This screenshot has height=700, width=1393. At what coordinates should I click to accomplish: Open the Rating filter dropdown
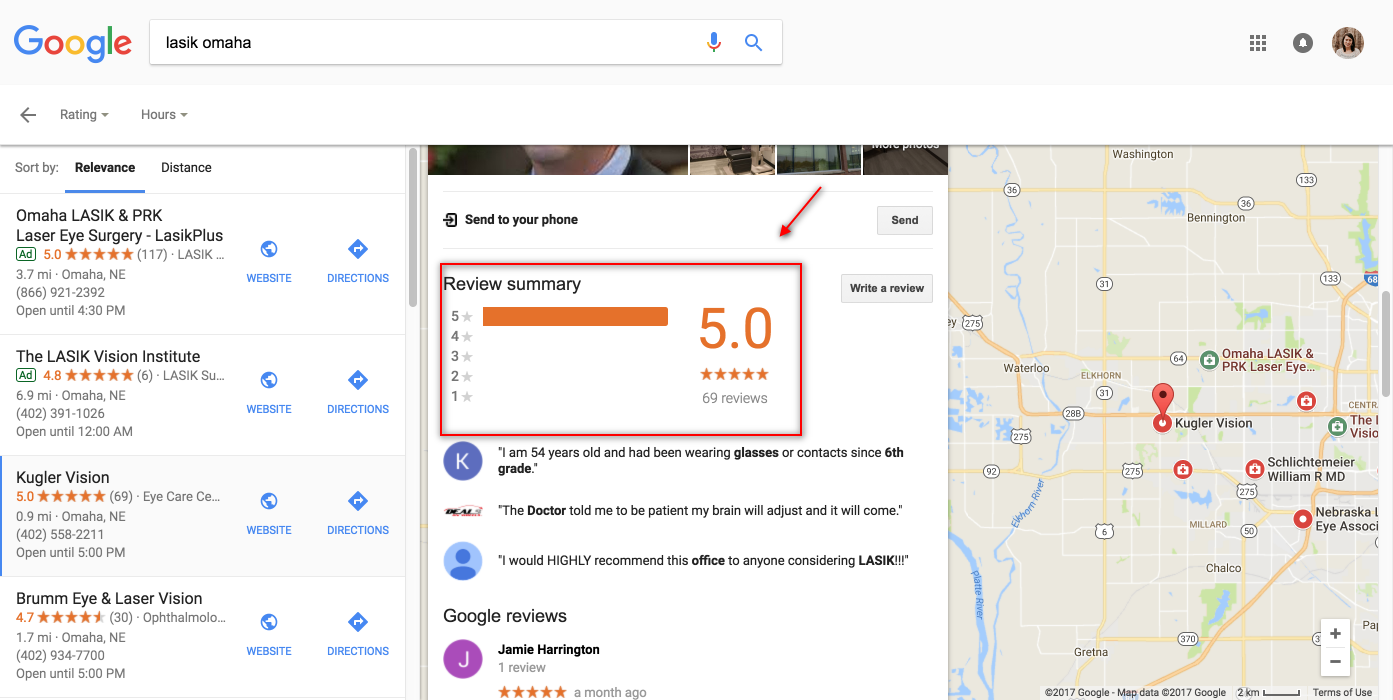pos(84,115)
